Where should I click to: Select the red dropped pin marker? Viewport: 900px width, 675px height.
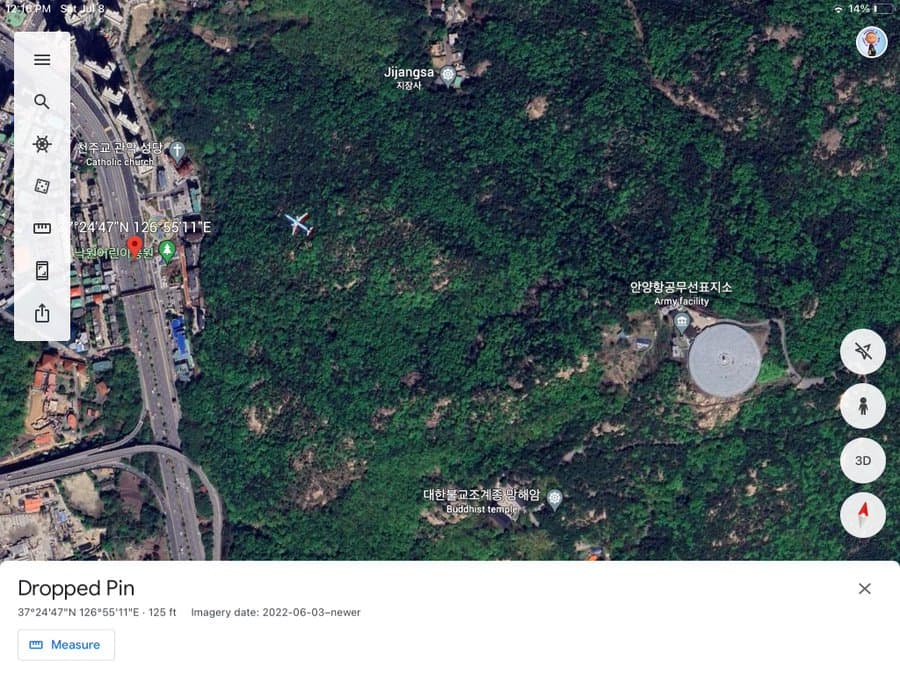[x=134, y=247]
